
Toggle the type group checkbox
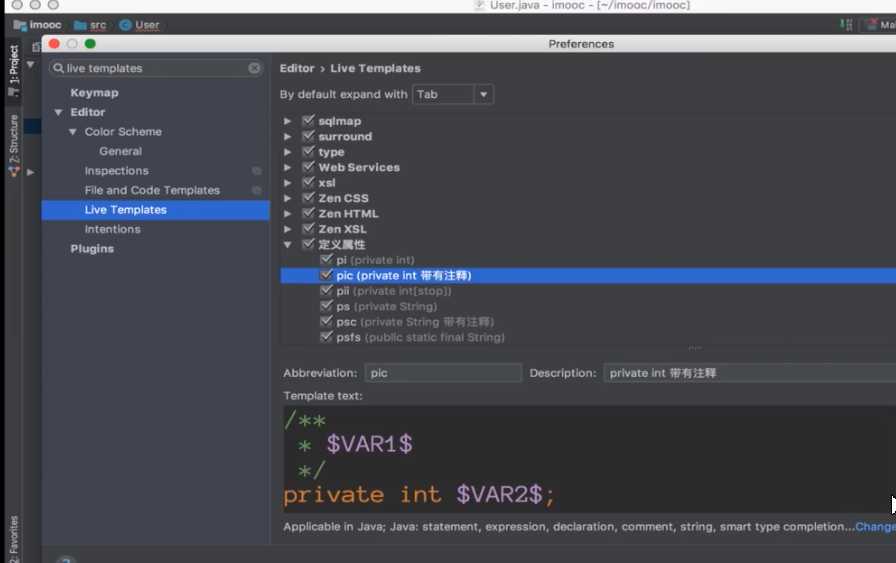pyautogui.click(x=309, y=151)
